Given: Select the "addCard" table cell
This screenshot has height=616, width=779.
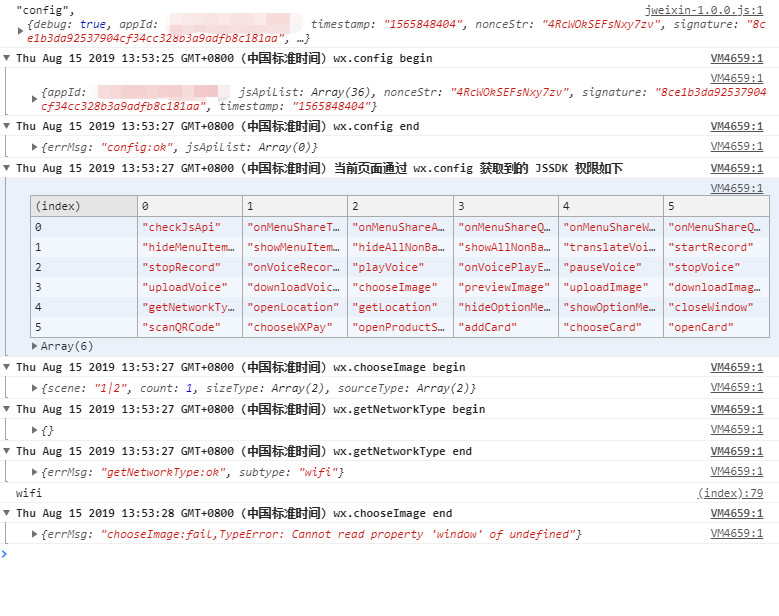Looking at the screenshot, I should (506, 327).
